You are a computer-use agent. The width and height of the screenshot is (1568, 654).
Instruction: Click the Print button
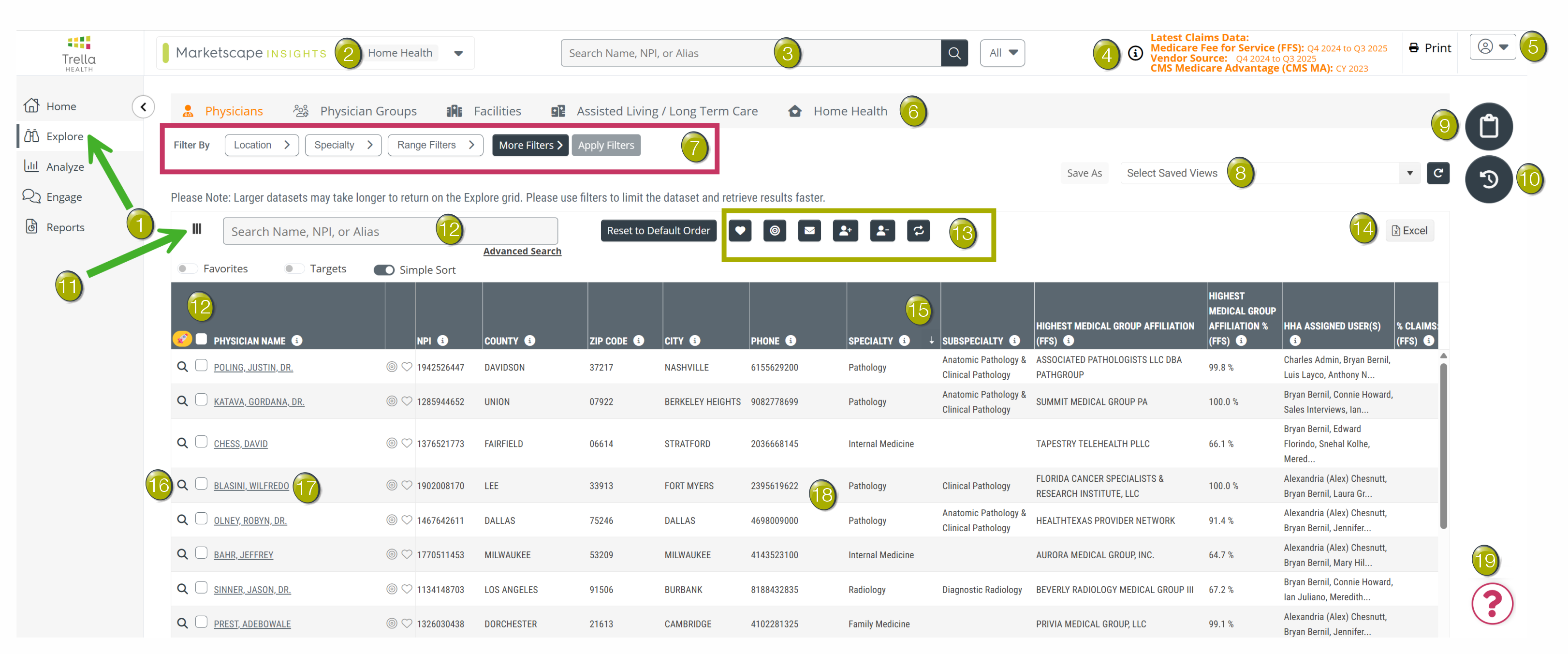tap(1430, 47)
